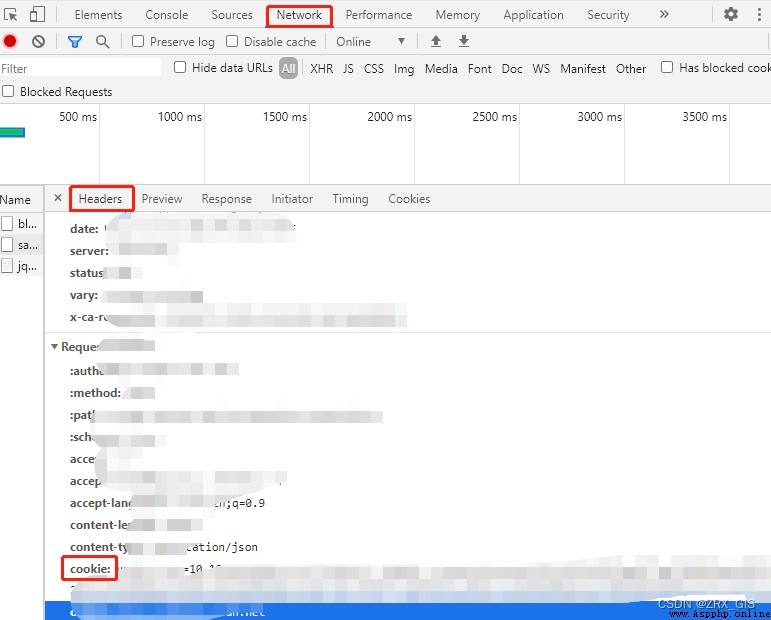
Task: Open the Security tab
Action: [x=608, y=15]
